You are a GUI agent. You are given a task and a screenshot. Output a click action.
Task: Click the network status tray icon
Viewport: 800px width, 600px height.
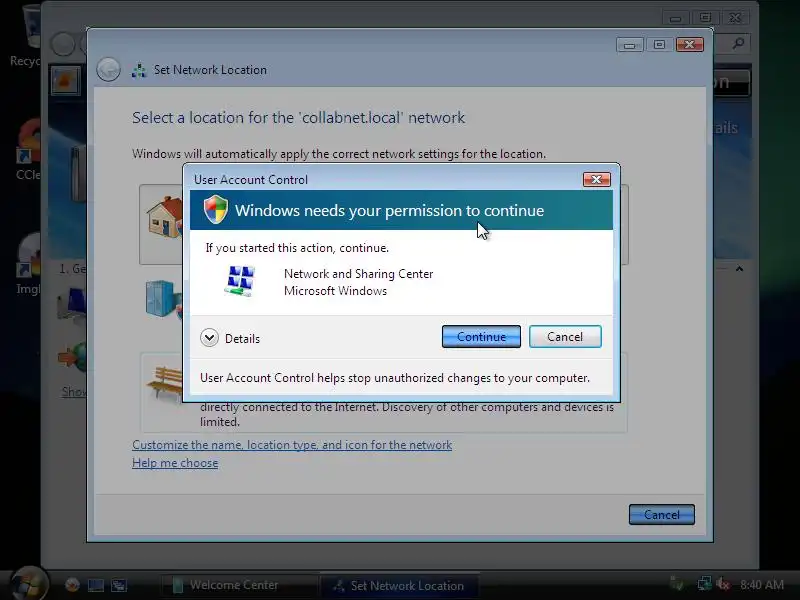pos(705,584)
